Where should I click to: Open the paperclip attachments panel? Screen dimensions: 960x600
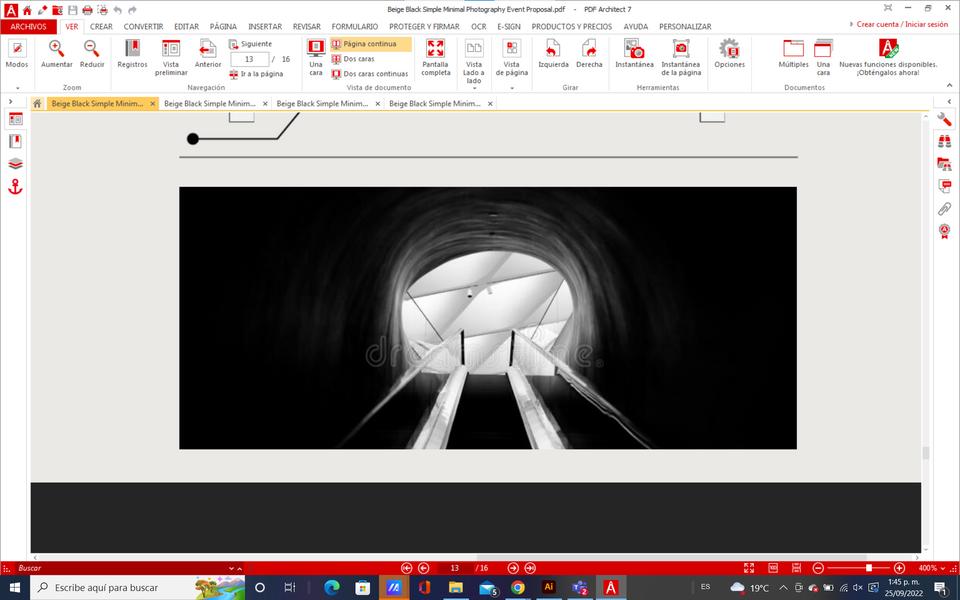[944, 209]
